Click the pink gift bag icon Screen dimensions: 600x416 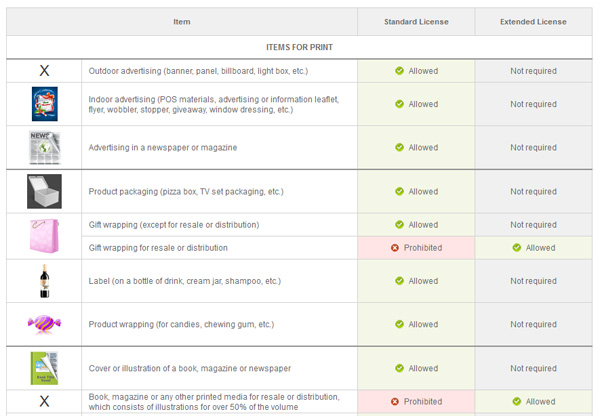click(x=44, y=236)
